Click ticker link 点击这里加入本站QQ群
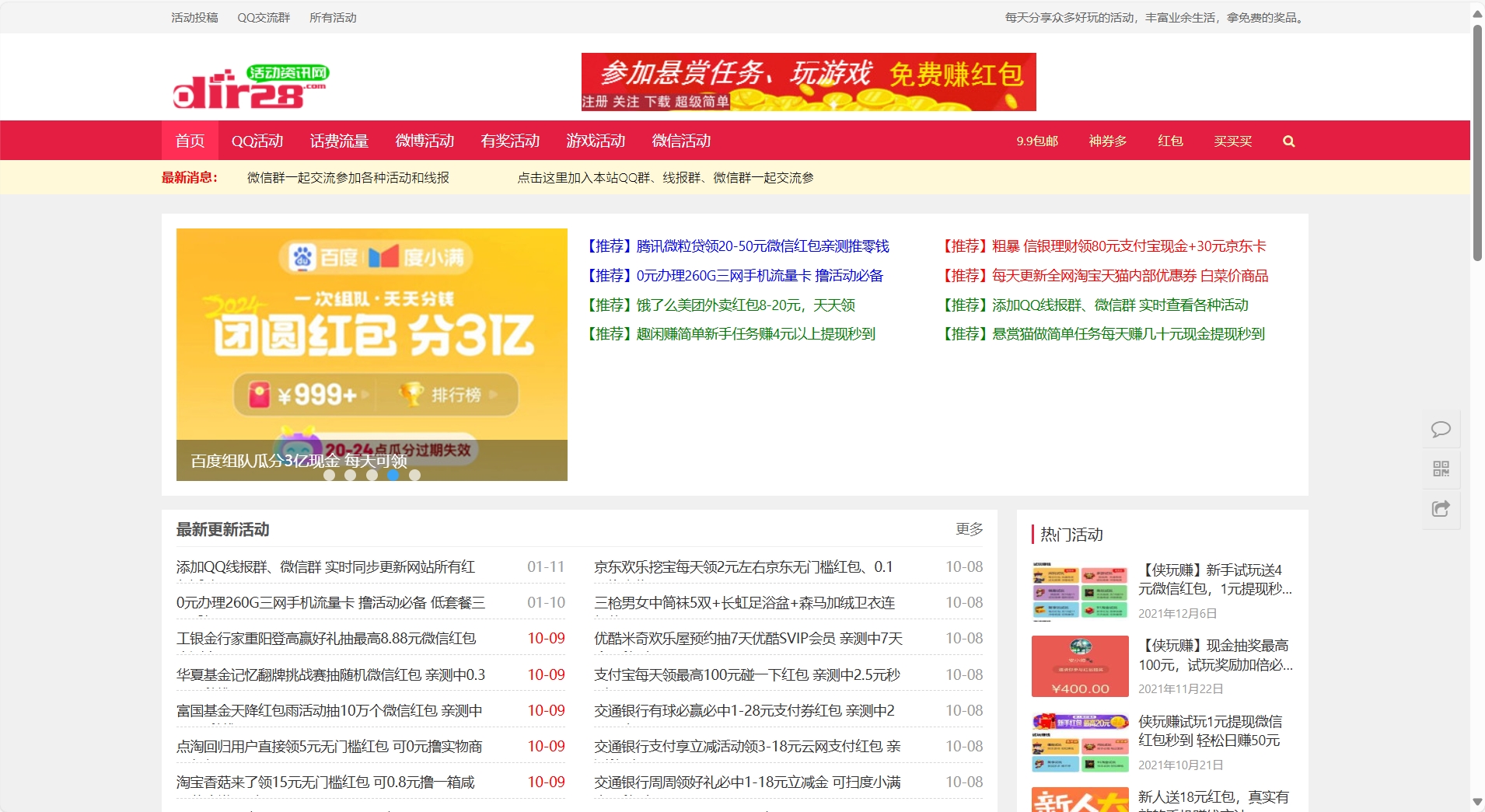Screen dimensions: 1485x812 [666, 178]
